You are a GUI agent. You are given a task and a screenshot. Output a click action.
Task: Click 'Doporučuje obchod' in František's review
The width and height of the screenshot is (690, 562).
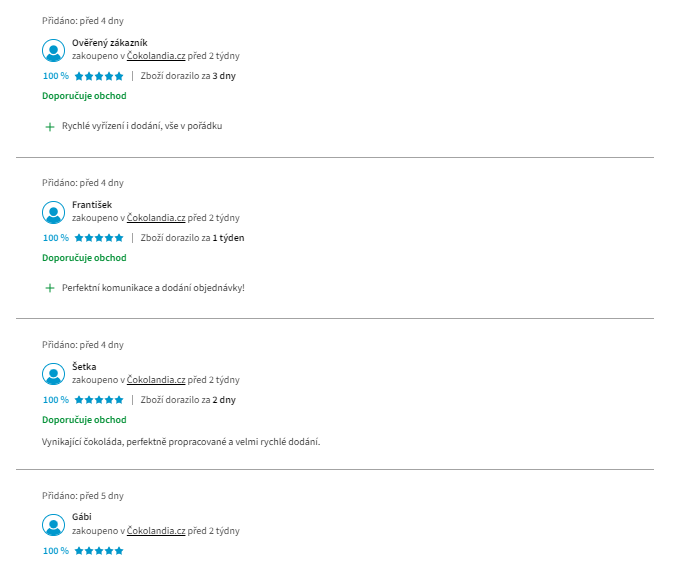(84, 258)
